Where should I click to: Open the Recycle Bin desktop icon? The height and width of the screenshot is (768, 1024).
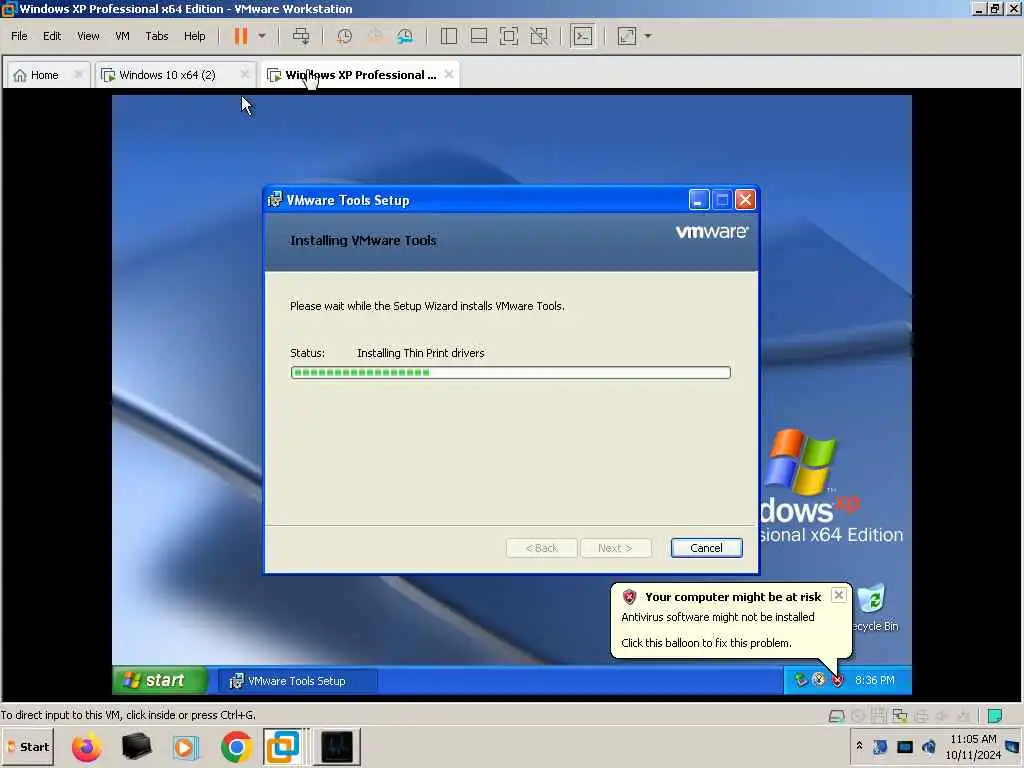(x=874, y=607)
